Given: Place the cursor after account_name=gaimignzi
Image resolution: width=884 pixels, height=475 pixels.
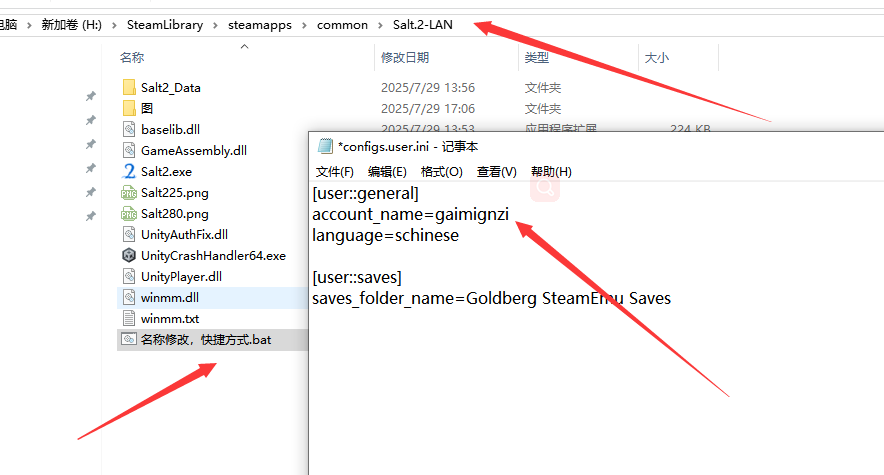Looking at the screenshot, I should pos(510,214).
